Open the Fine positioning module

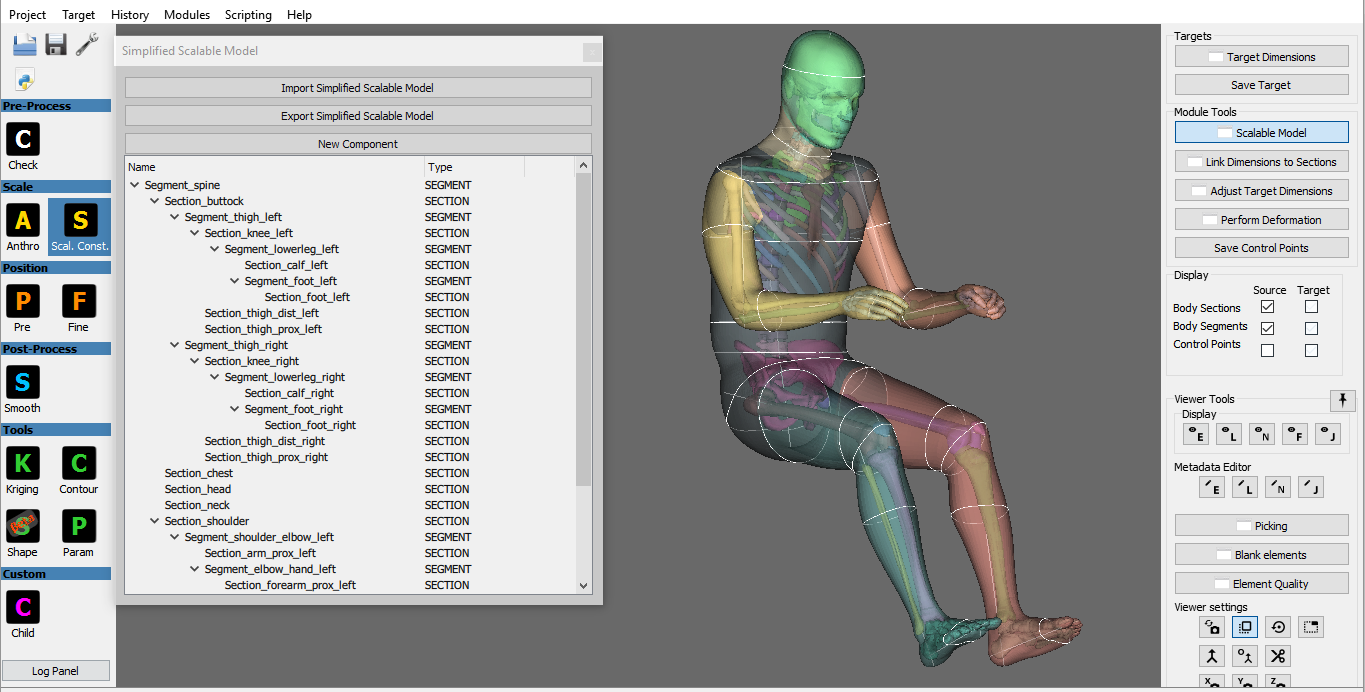point(79,308)
